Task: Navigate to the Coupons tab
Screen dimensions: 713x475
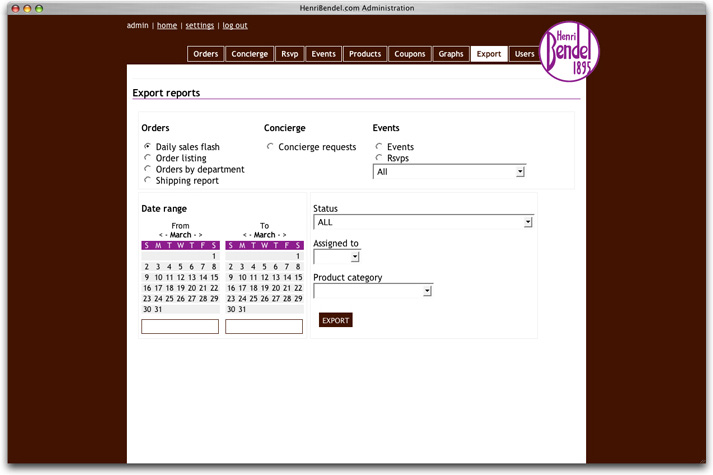Action: pos(409,54)
